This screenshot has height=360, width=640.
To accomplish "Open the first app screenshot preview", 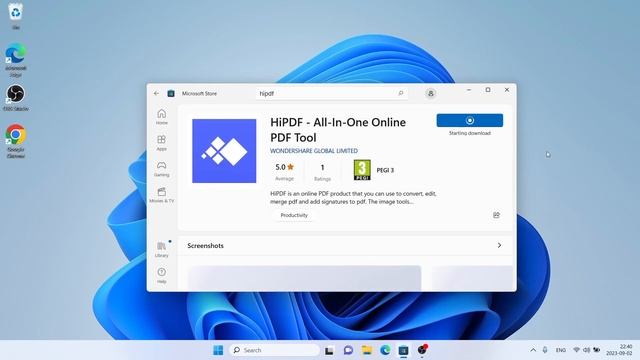I will [304, 278].
